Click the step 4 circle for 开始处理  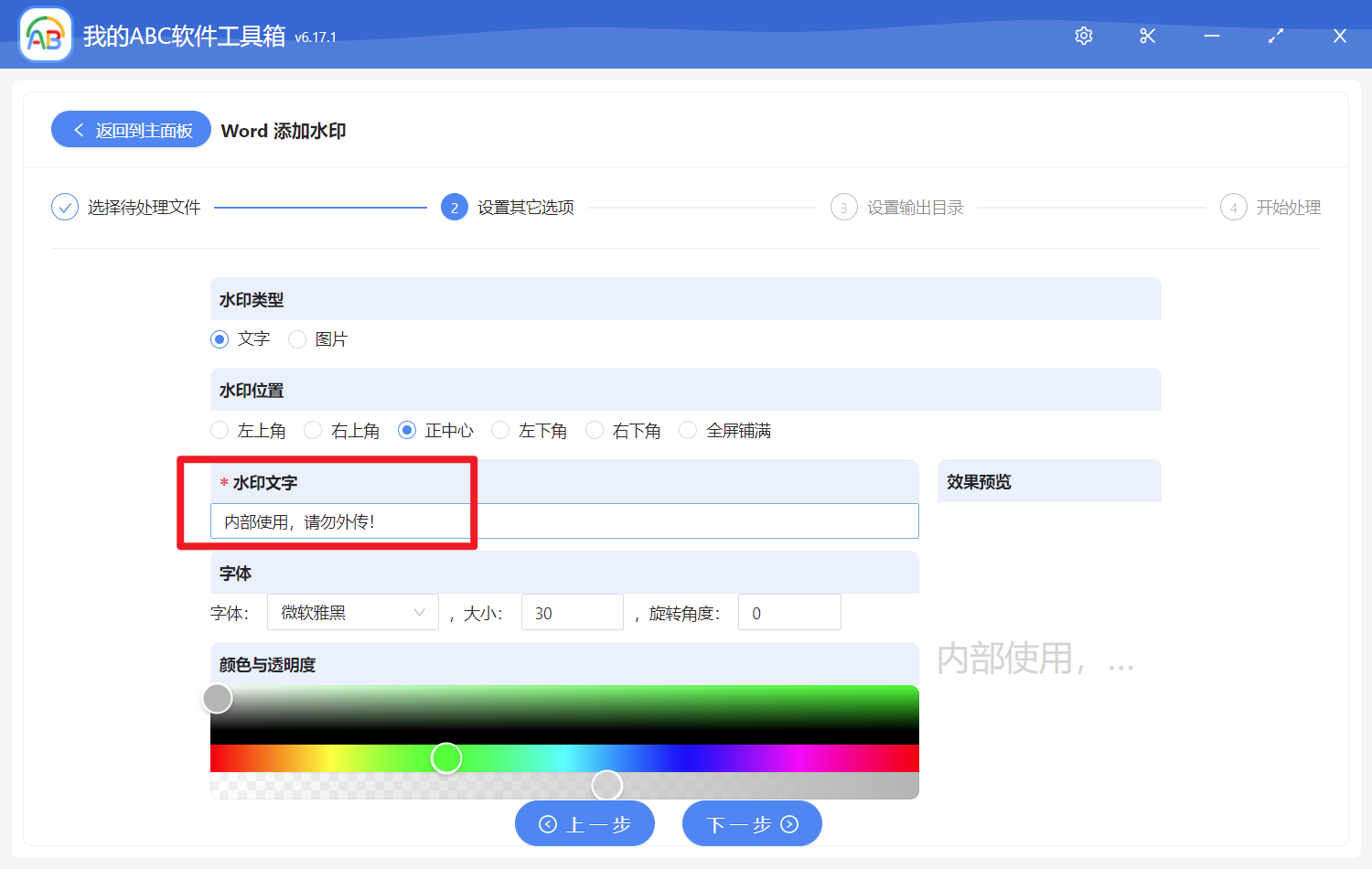point(1233,207)
